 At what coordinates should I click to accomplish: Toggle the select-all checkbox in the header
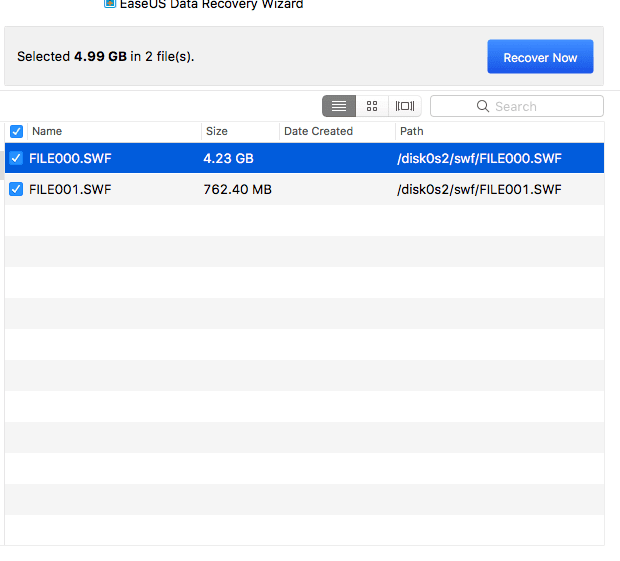pos(16,131)
